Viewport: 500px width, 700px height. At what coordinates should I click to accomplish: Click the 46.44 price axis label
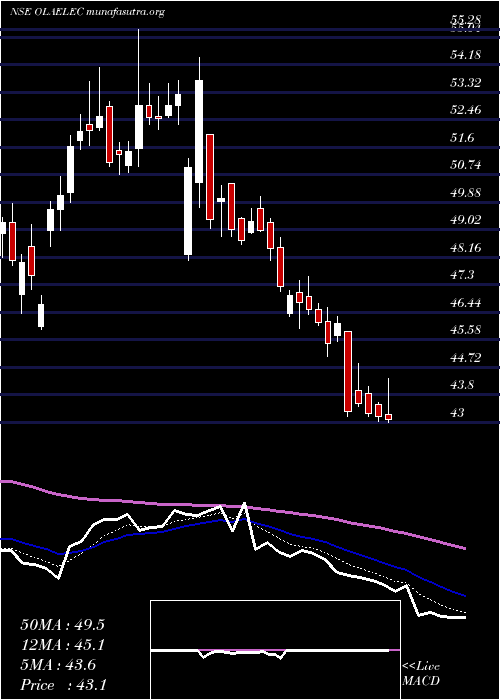coord(466,303)
